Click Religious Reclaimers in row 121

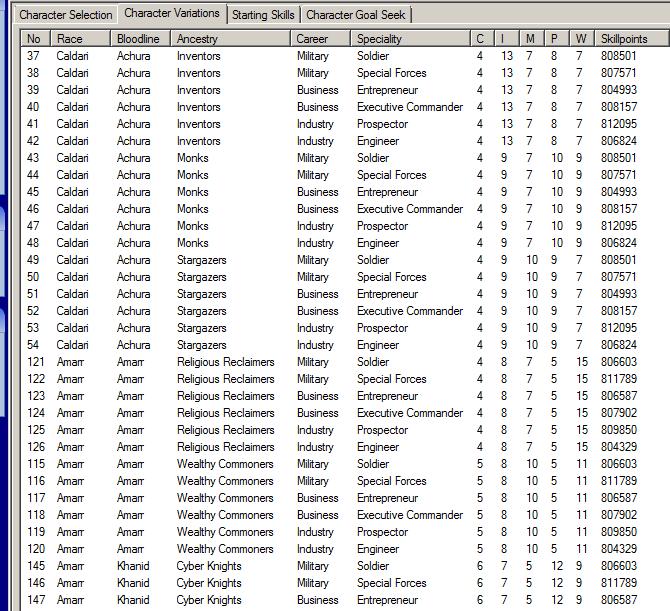click(226, 362)
